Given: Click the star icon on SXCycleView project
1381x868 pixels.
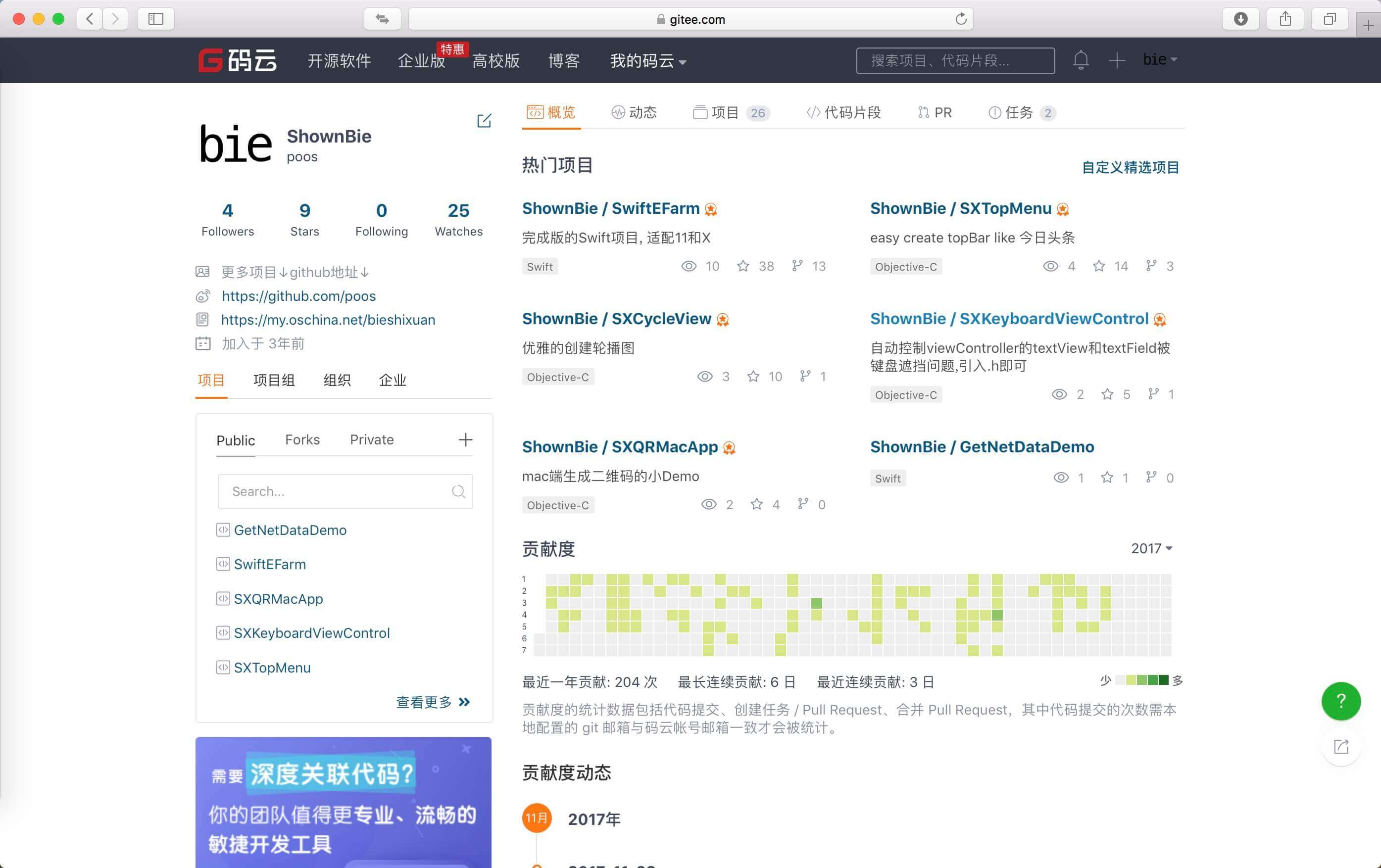Looking at the screenshot, I should [x=753, y=376].
